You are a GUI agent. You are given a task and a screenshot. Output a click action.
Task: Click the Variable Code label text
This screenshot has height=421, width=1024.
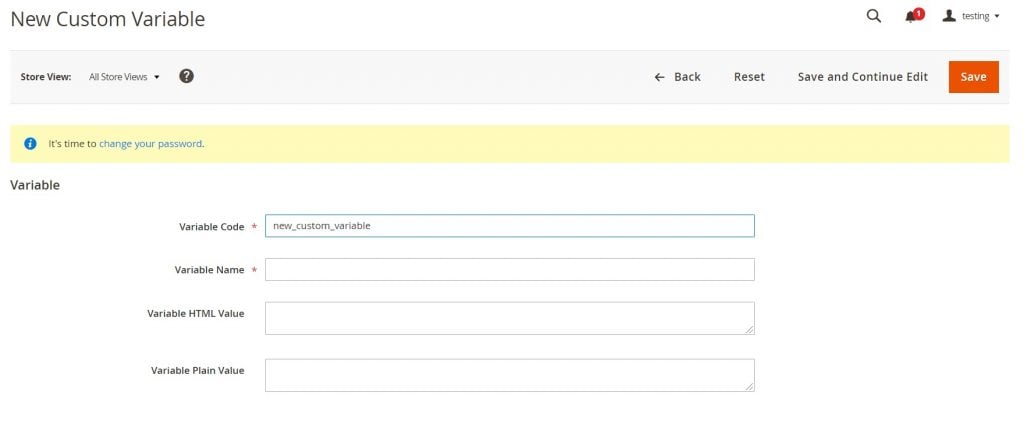tap(211, 227)
